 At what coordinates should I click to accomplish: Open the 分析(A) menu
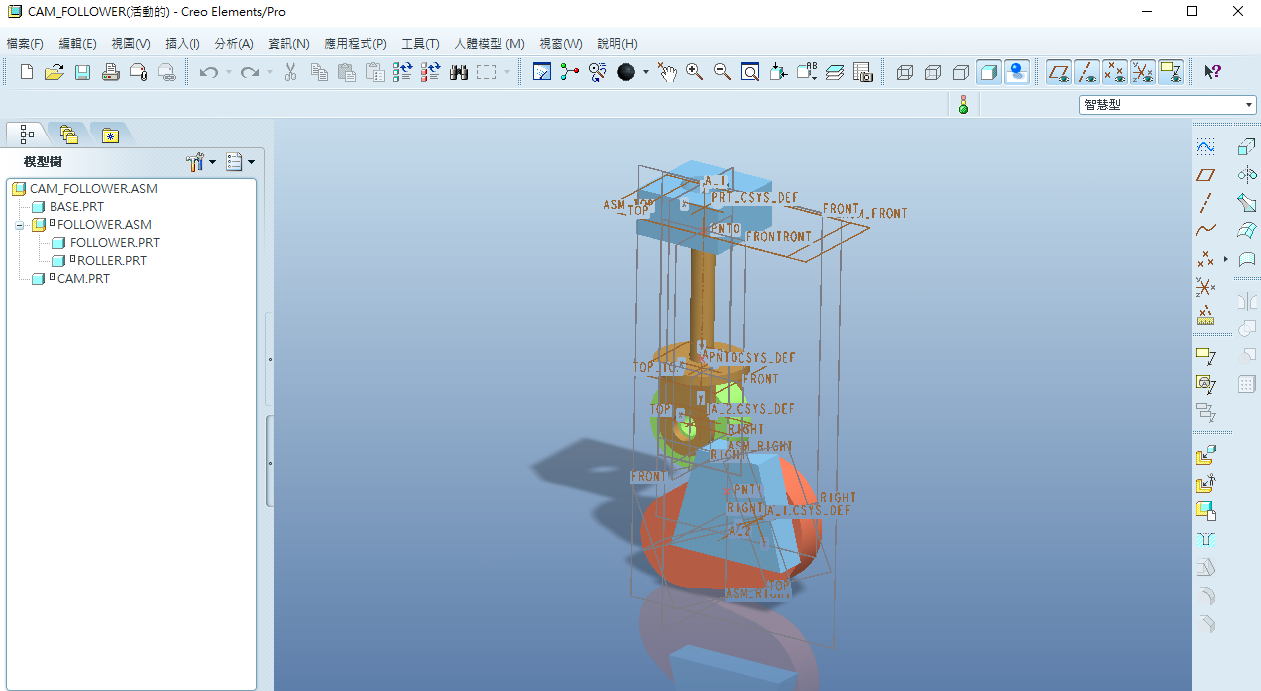tap(234, 44)
